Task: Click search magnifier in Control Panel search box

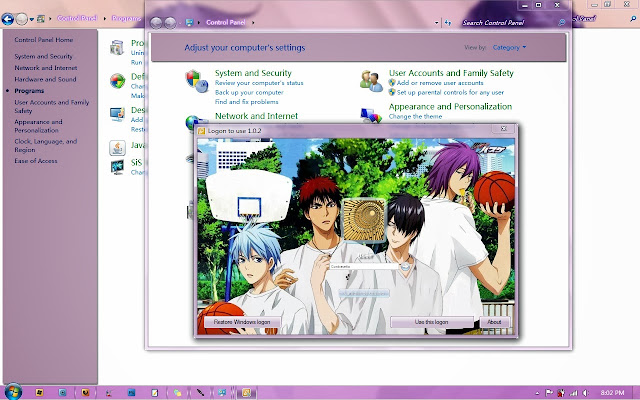Action: click(x=562, y=23)
